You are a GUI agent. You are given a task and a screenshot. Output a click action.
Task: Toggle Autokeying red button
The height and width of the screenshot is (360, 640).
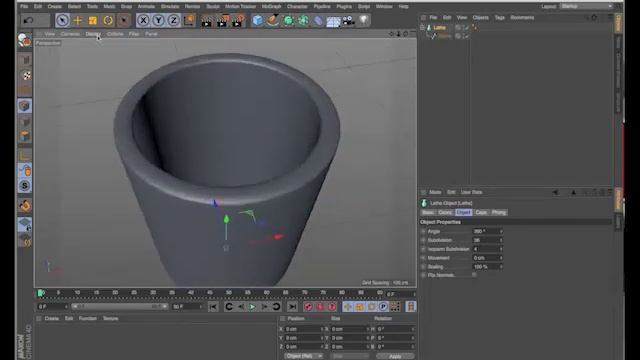320,307
